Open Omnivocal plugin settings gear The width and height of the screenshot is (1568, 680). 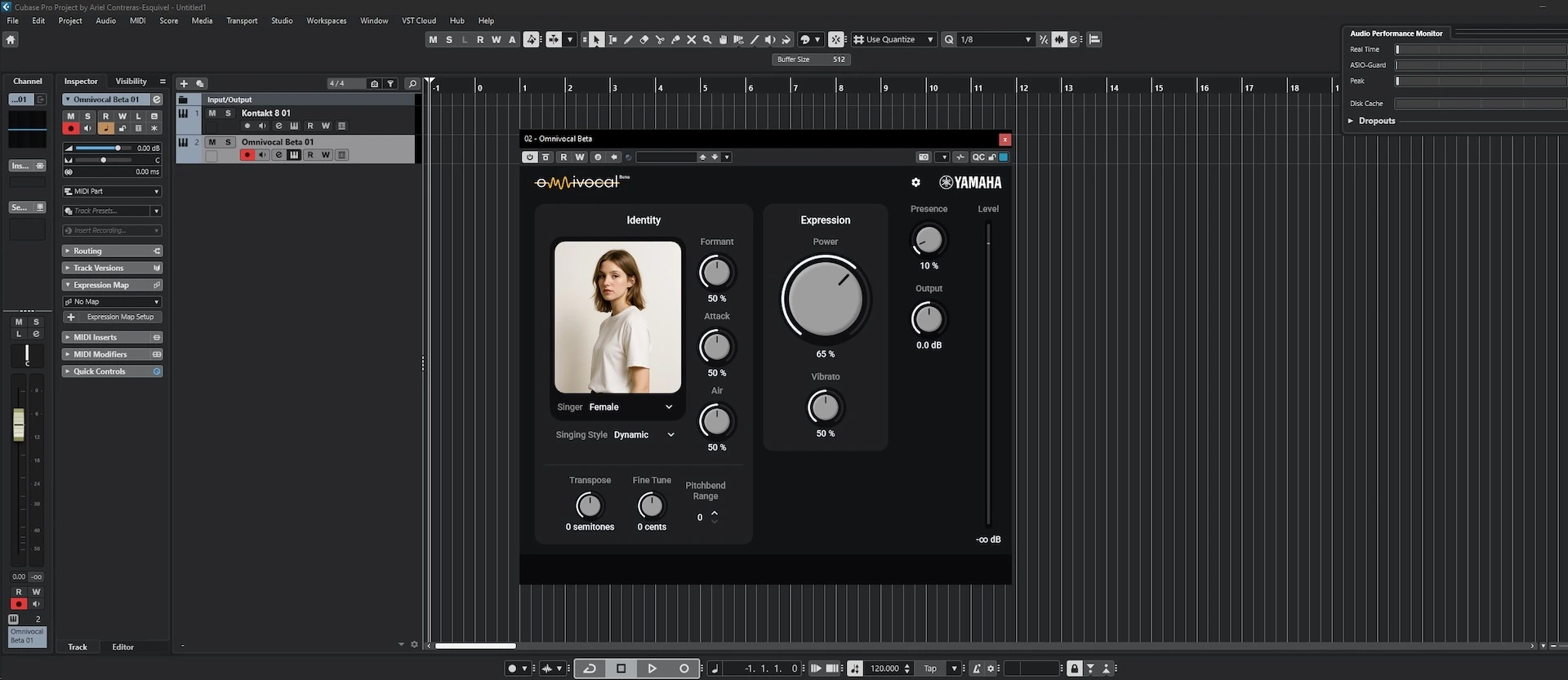point(915,183)
